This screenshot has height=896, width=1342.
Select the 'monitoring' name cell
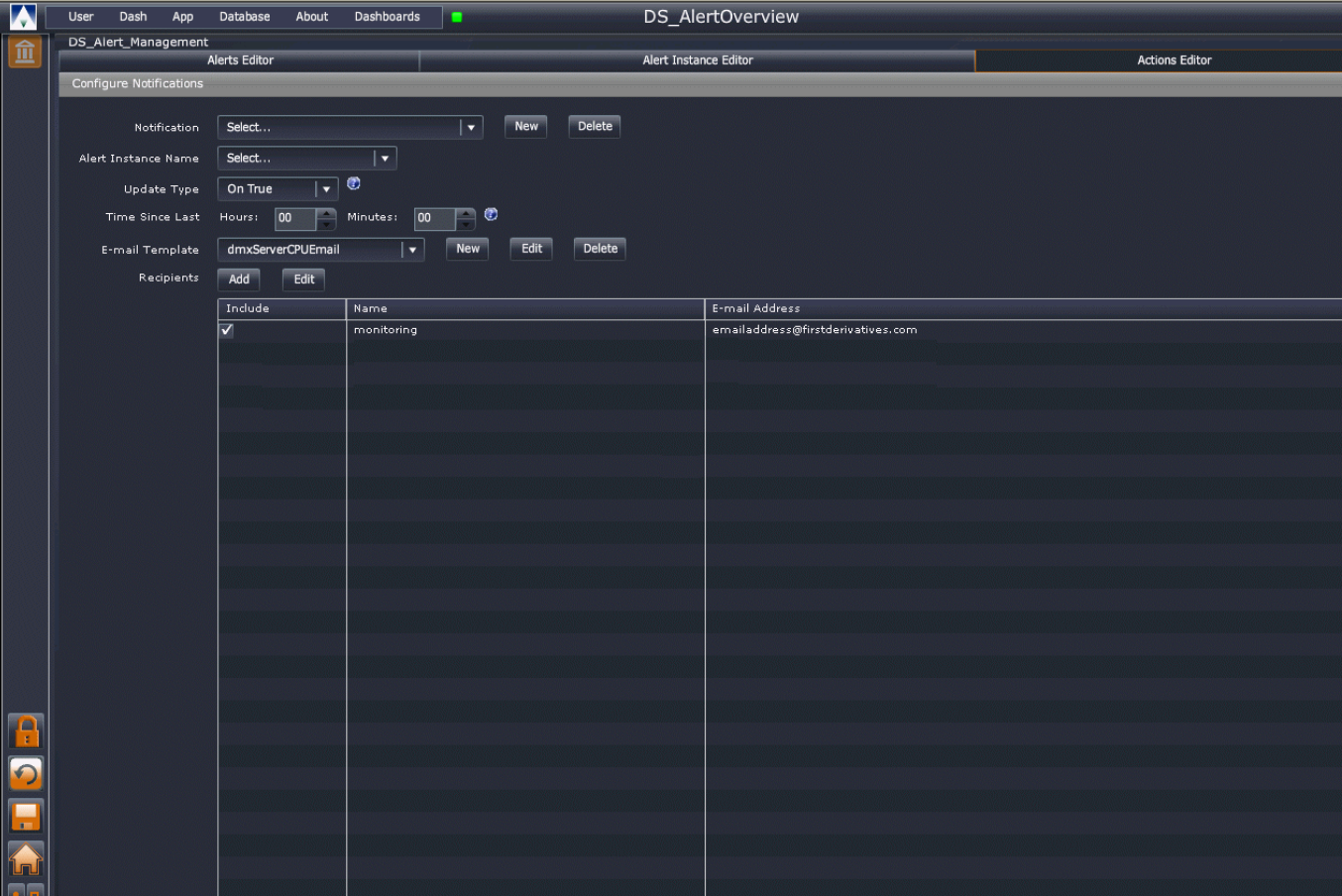(x=525, y=330)
